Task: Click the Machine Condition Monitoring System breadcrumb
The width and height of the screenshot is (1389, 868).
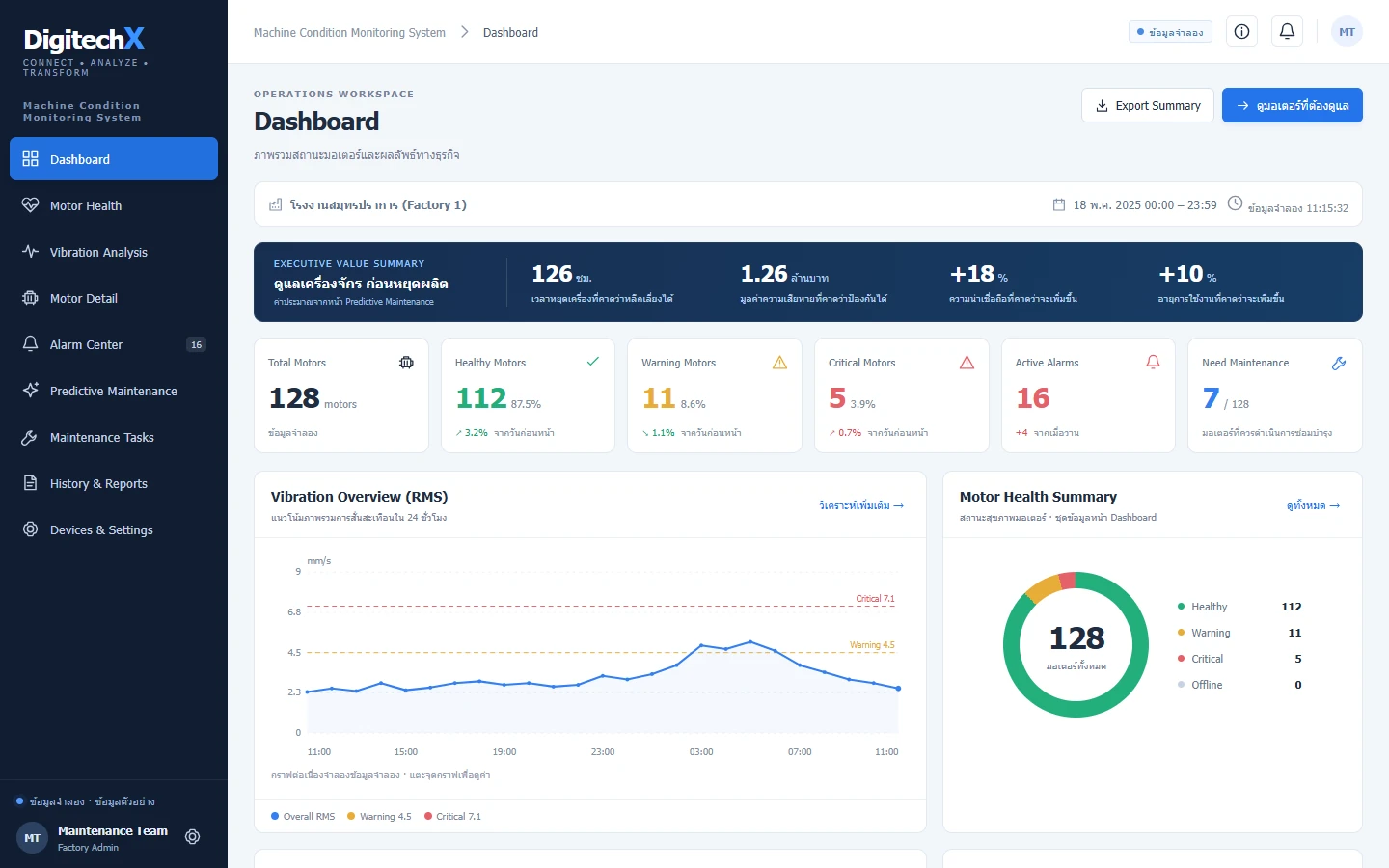Action: (x=349, y=32)
